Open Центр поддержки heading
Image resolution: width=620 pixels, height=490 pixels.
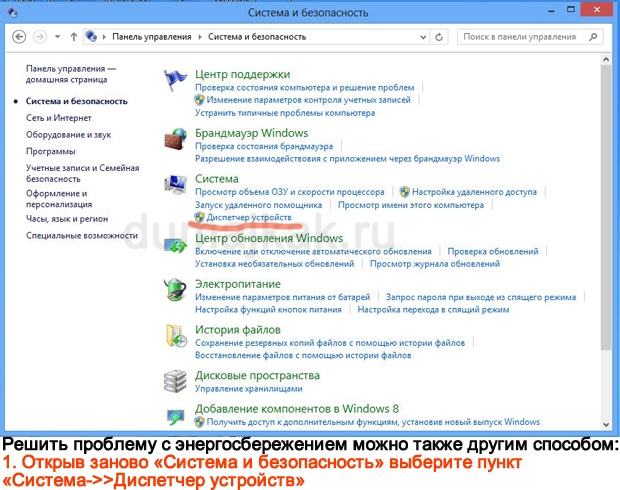(x=242, y=74)
